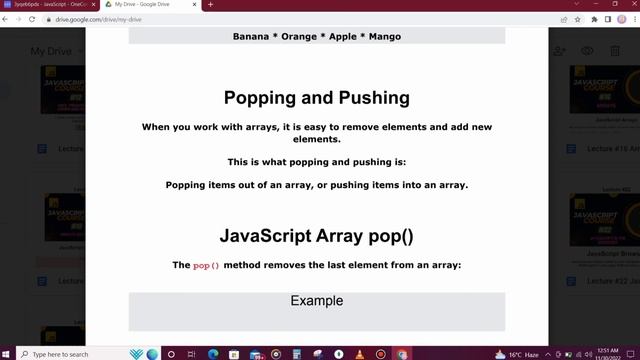Open the Chrome window on the taskbar

tap(402, 354)
